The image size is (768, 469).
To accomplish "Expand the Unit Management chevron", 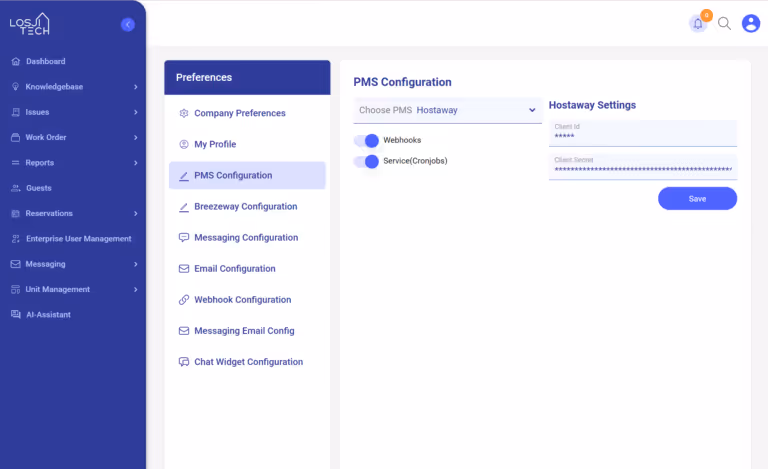I will click(x=136, y=290).
